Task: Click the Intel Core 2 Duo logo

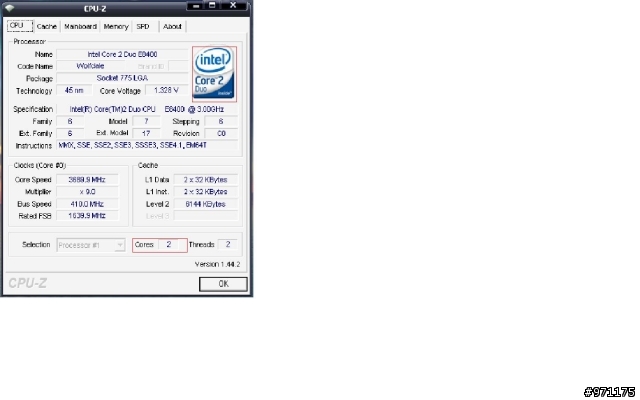Action: (x=214, y=74)
